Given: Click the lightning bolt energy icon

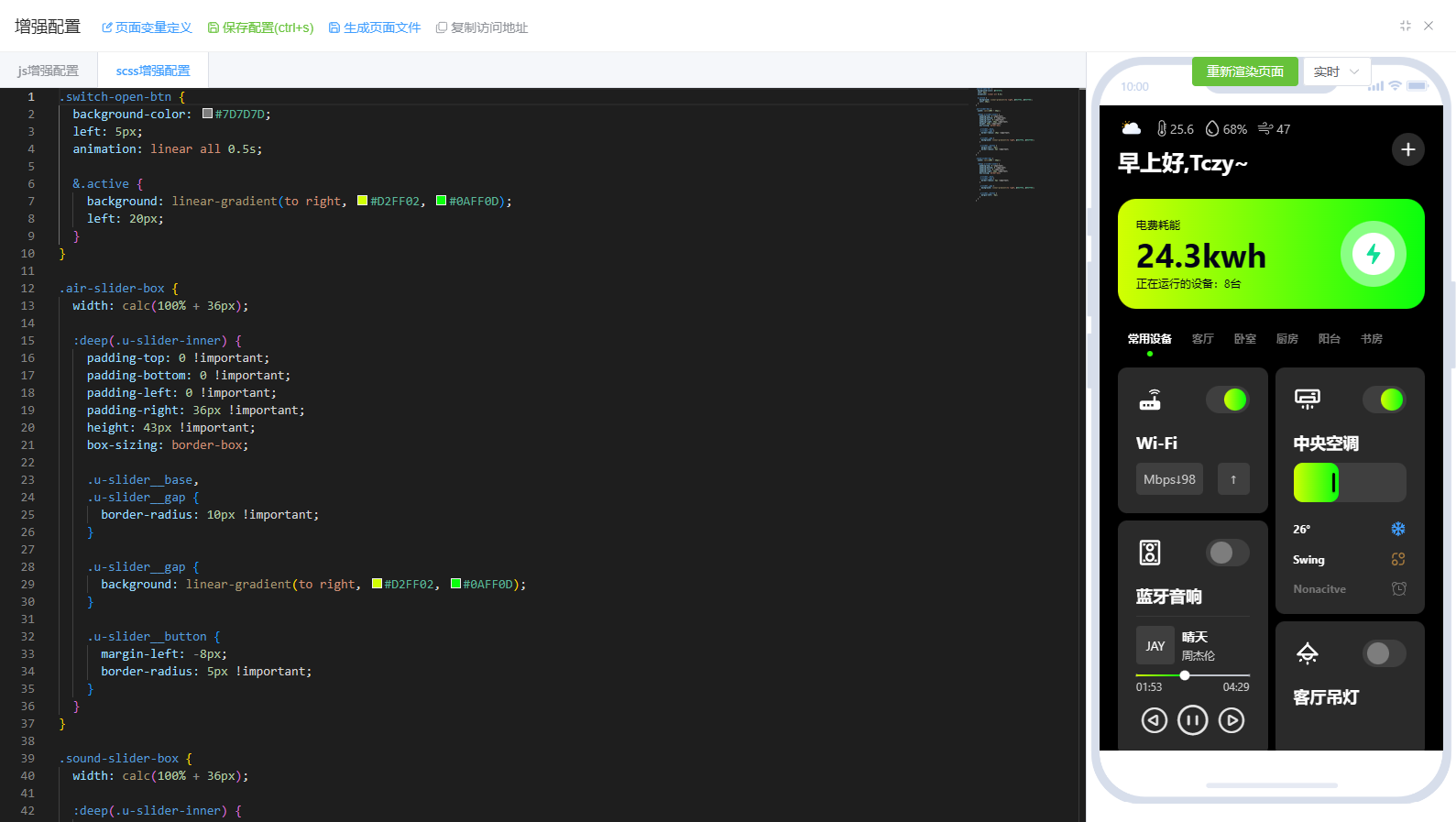Looking at the screenshot, I should pos(1373,254).
